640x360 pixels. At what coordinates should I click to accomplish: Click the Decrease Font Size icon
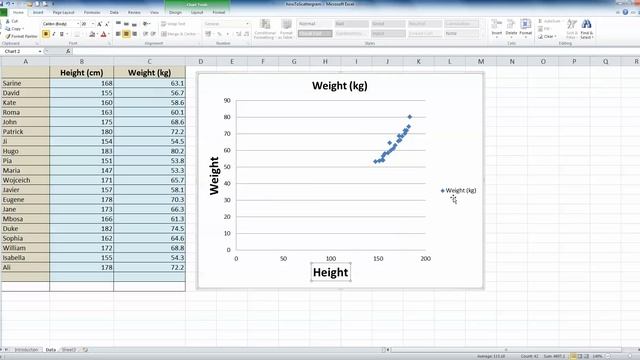pos(107,24)
